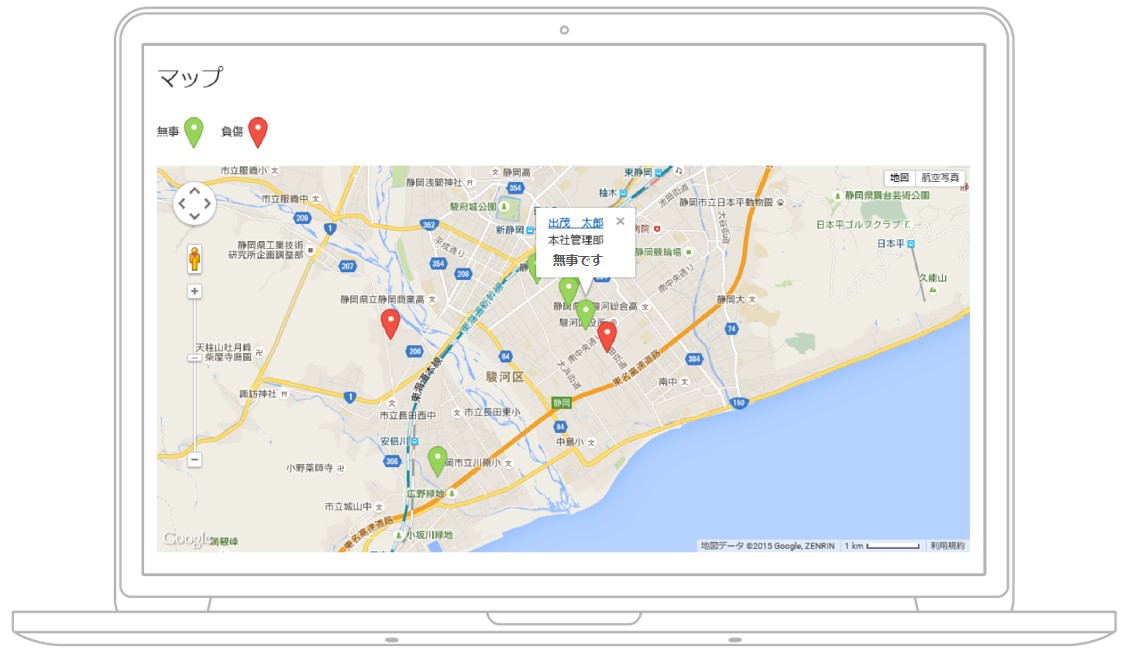This screenshot has height=650, width=1128.
Task: Click the 市立服織中 school label
Action: coord(284,198)
